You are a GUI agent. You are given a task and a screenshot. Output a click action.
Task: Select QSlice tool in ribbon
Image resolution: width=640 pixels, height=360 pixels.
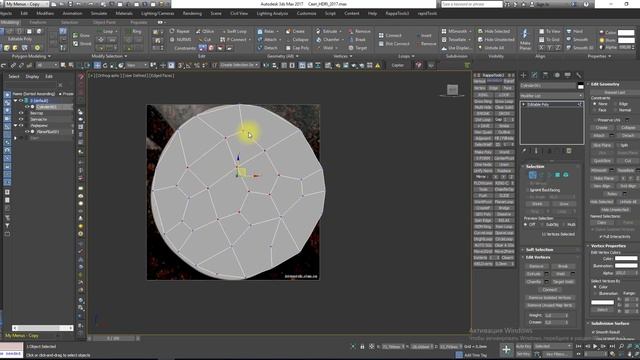pos(204,31)
